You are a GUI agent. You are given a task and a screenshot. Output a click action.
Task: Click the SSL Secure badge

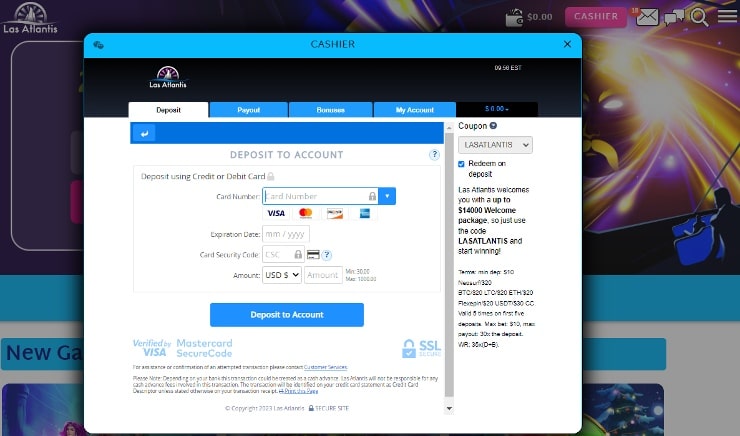tap(421, 349)
